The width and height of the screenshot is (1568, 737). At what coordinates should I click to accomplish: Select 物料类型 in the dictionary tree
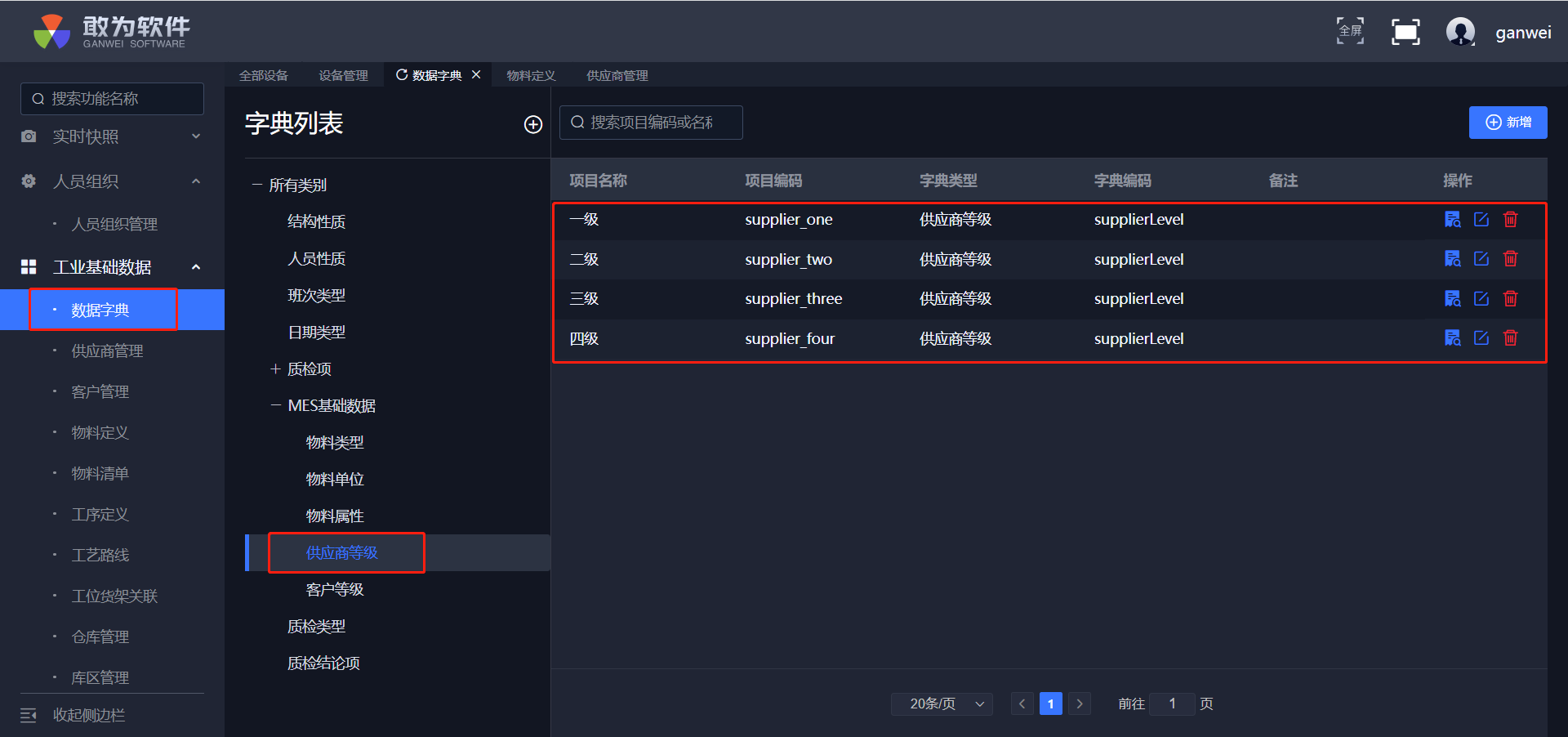point(335,443)
